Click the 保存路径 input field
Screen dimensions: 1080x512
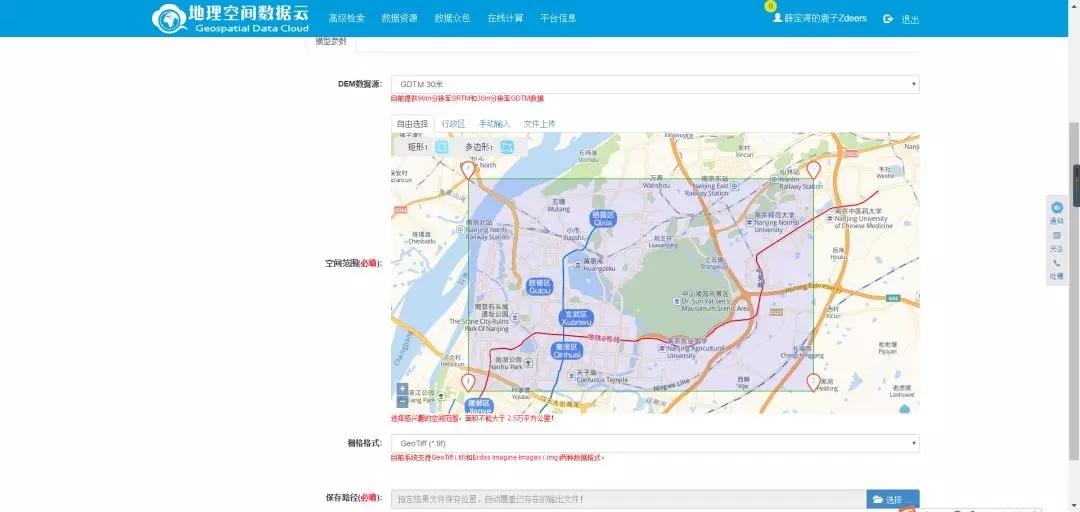pyautogui.click(x=628, y=499)
